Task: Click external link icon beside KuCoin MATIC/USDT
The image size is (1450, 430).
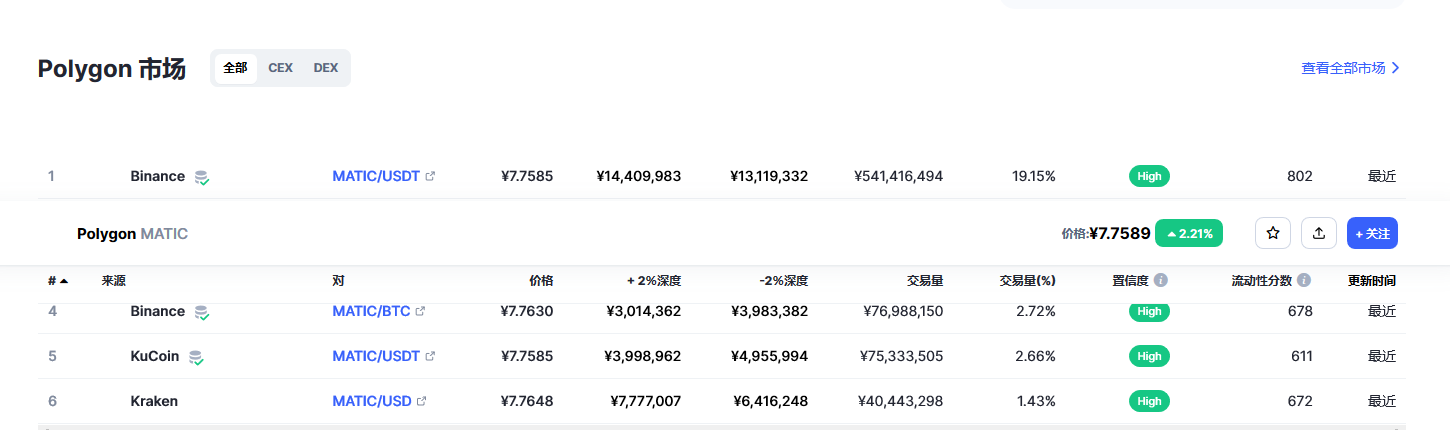Action: [430, 356]
